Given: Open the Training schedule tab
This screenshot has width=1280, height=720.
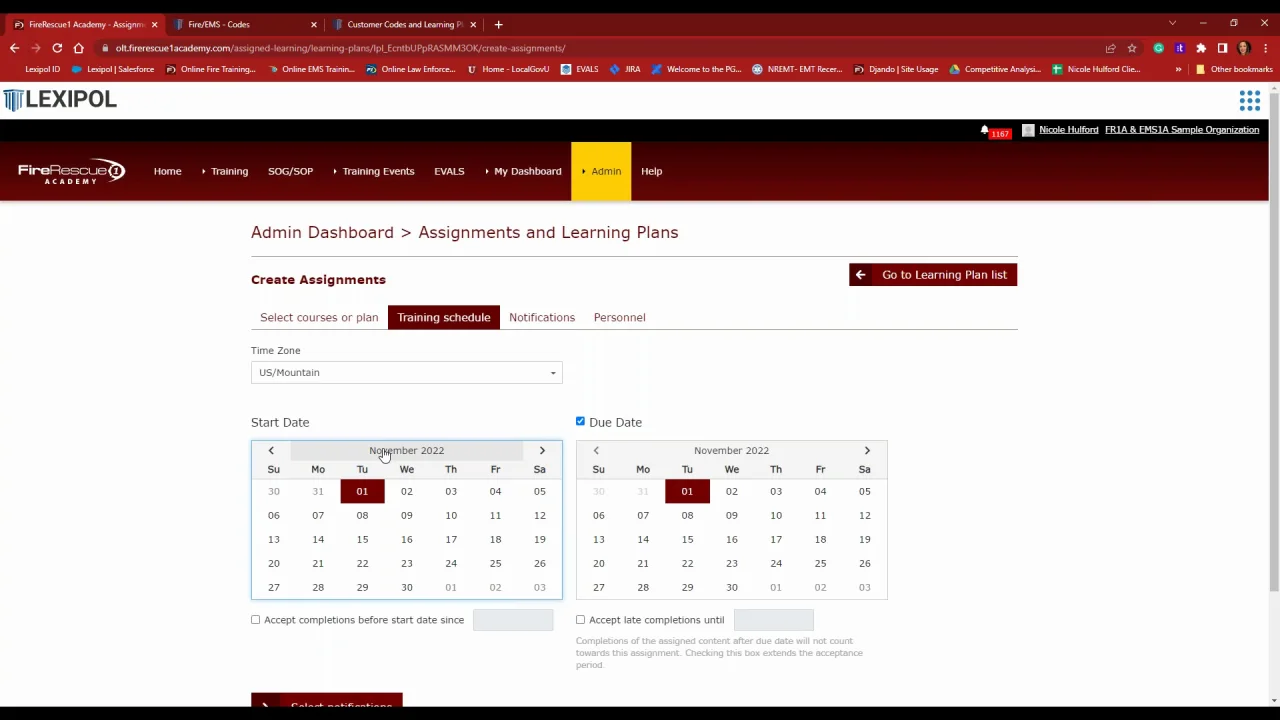Looking at the screenshot, I should (444, 317).
